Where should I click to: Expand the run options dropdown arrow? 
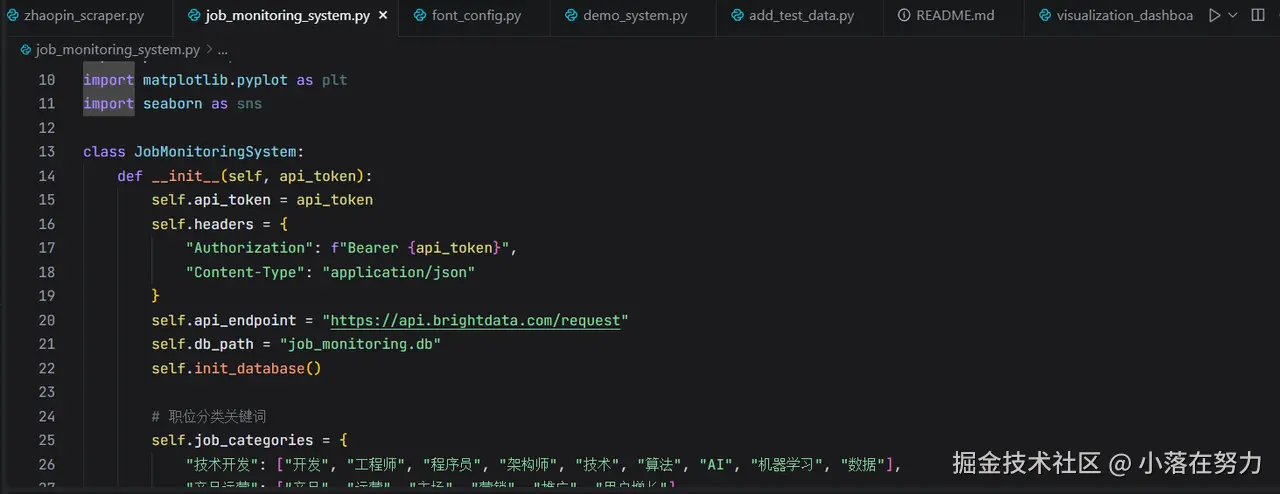pyautogui.click(x=1232, y=16)
